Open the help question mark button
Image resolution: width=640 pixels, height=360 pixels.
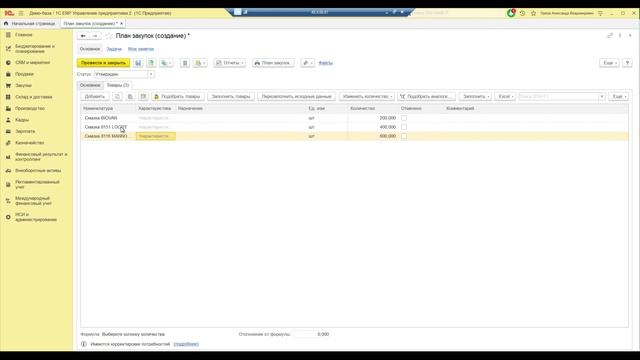pos(627,63)
